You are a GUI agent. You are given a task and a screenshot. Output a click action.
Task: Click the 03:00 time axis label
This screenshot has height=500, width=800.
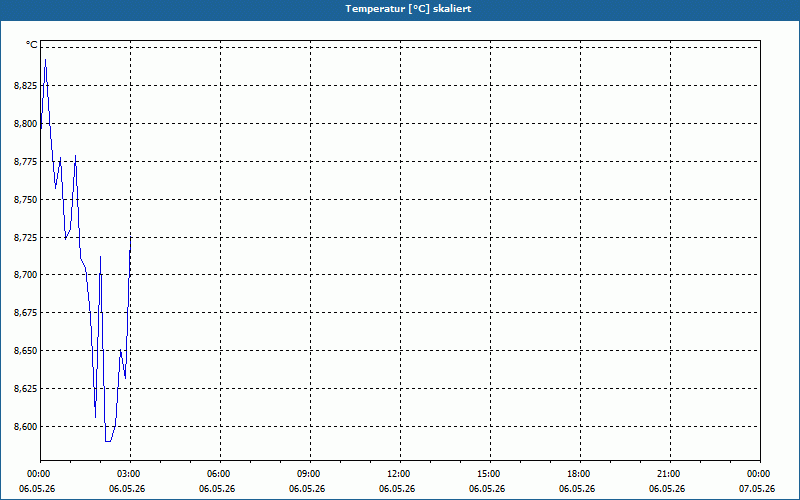pos(127,474)
